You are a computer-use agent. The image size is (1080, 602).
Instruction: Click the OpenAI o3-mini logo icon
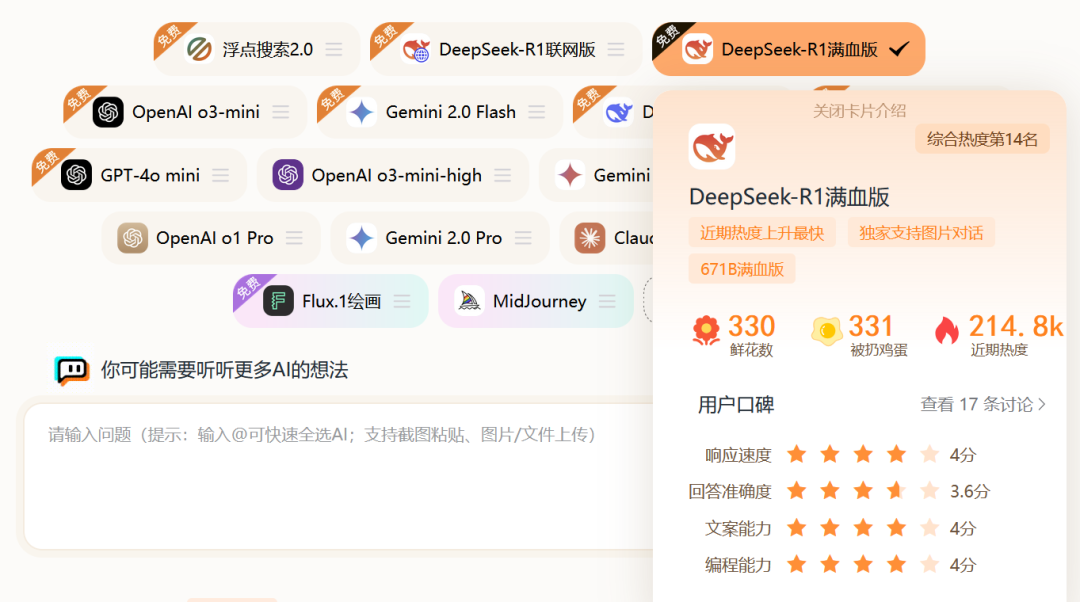108,112
